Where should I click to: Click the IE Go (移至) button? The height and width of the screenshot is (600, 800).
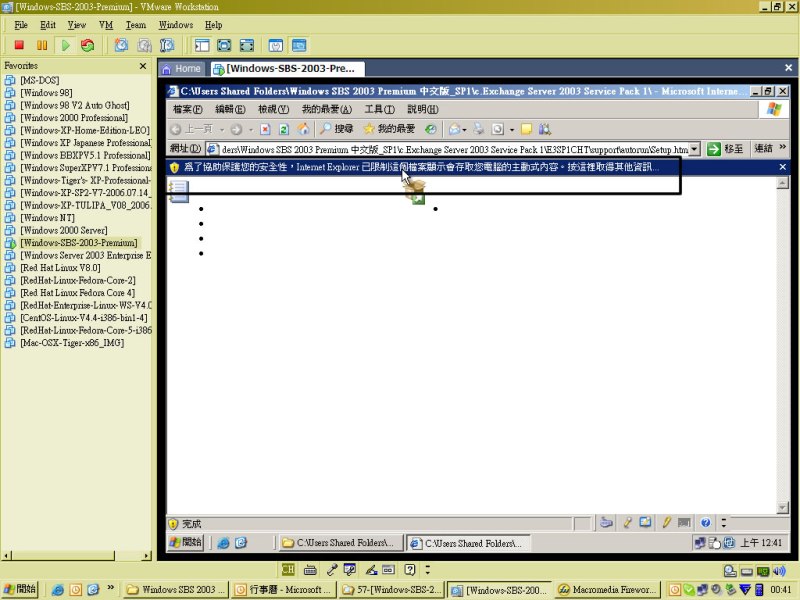[724, 149]
